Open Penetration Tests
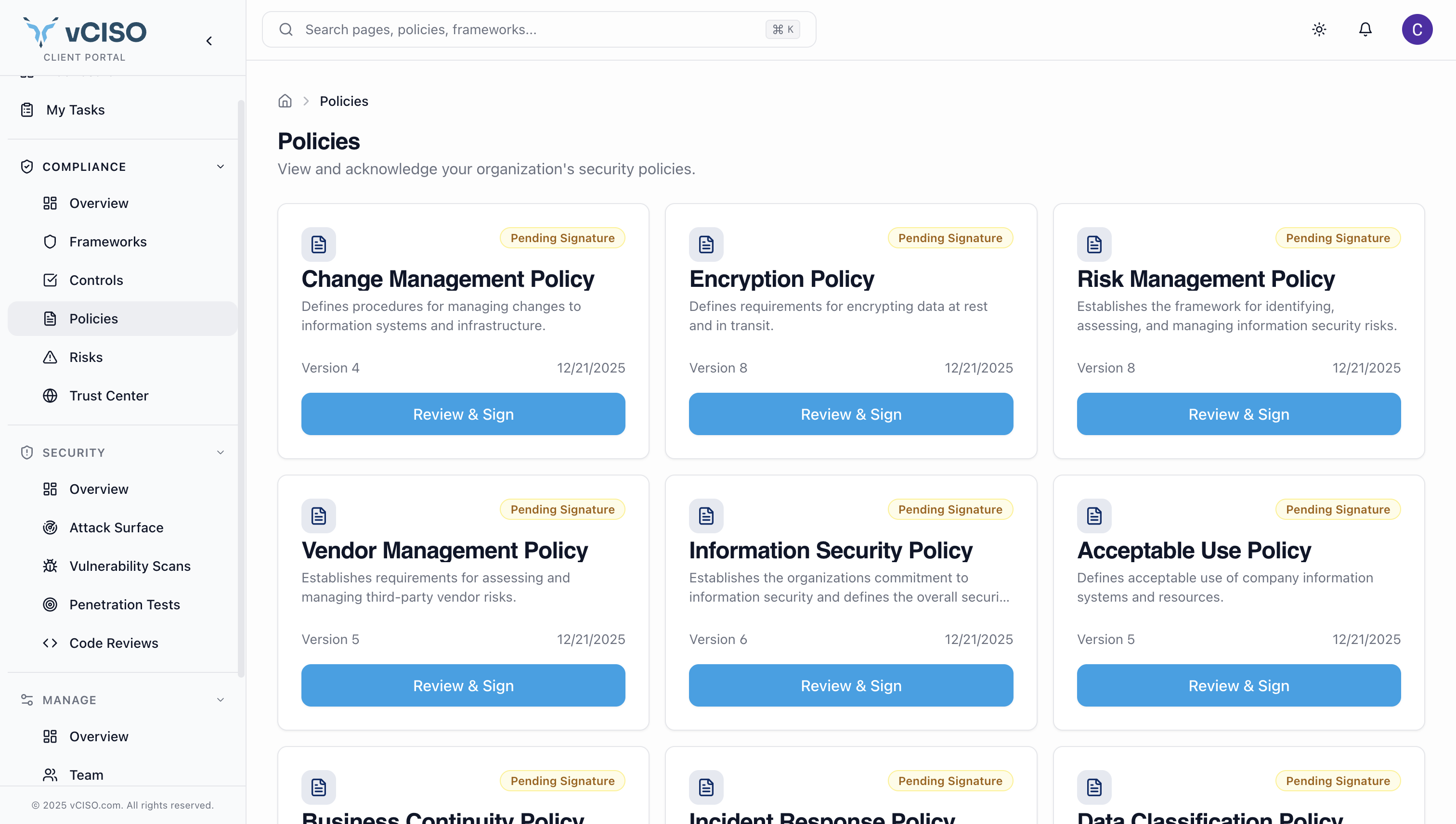 (122, 605)
